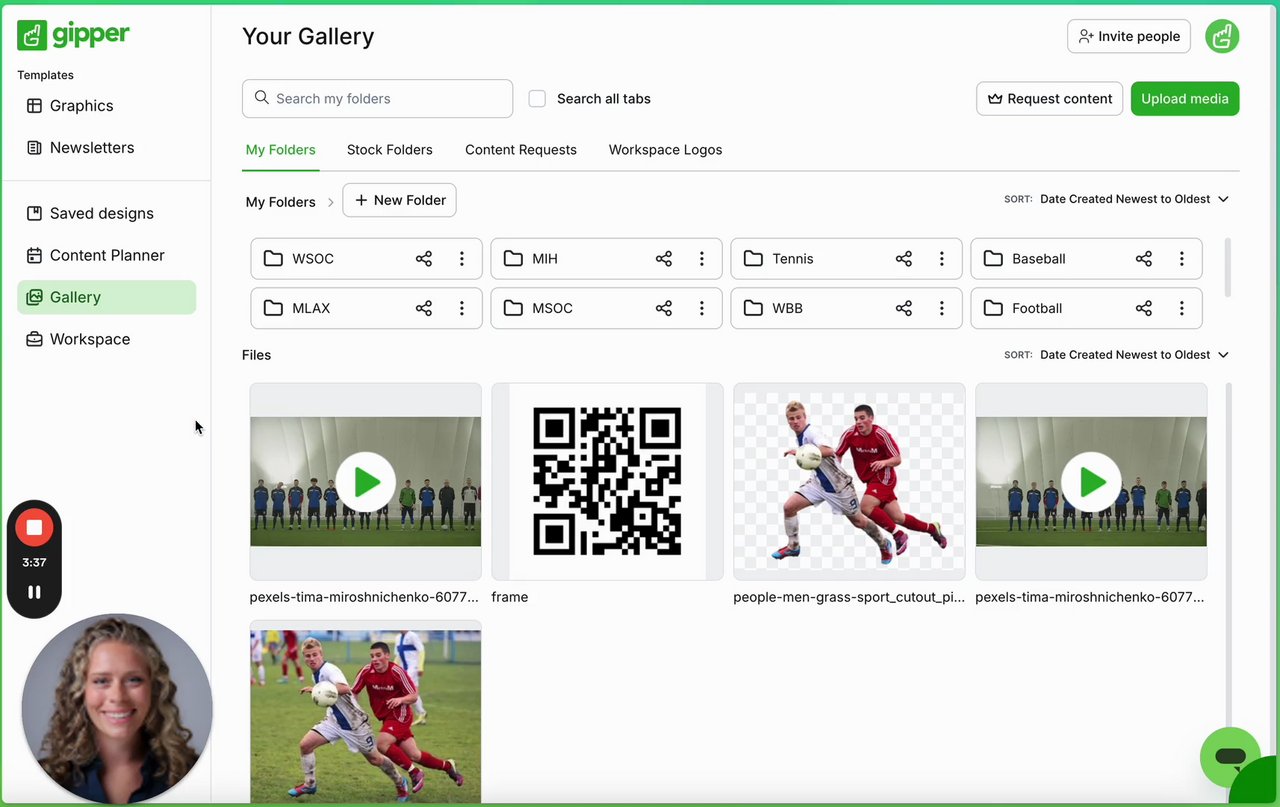The height and width of the screenshot is (807, 1280).
Task: Pause the screen recording
Action: 34,592
